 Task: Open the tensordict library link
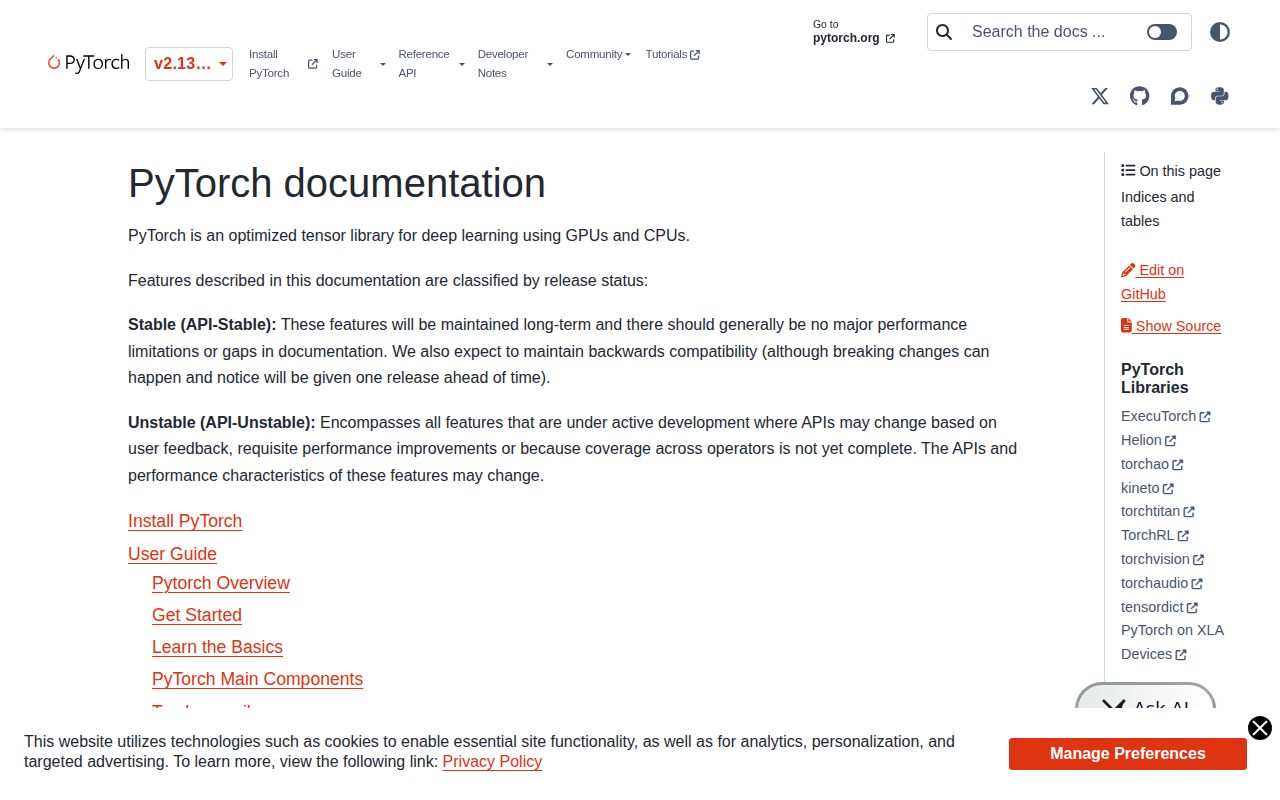[x=1160, y=607]
